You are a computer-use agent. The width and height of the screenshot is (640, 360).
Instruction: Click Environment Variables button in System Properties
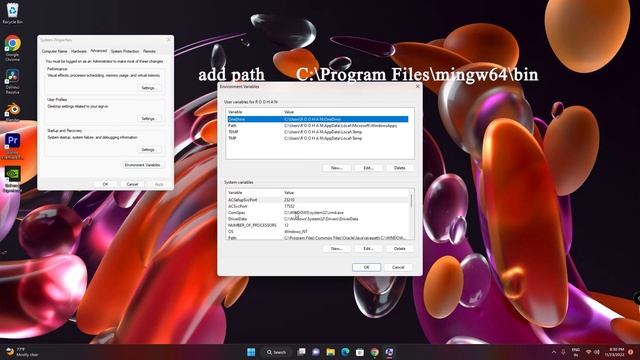[x=143, y=165]
